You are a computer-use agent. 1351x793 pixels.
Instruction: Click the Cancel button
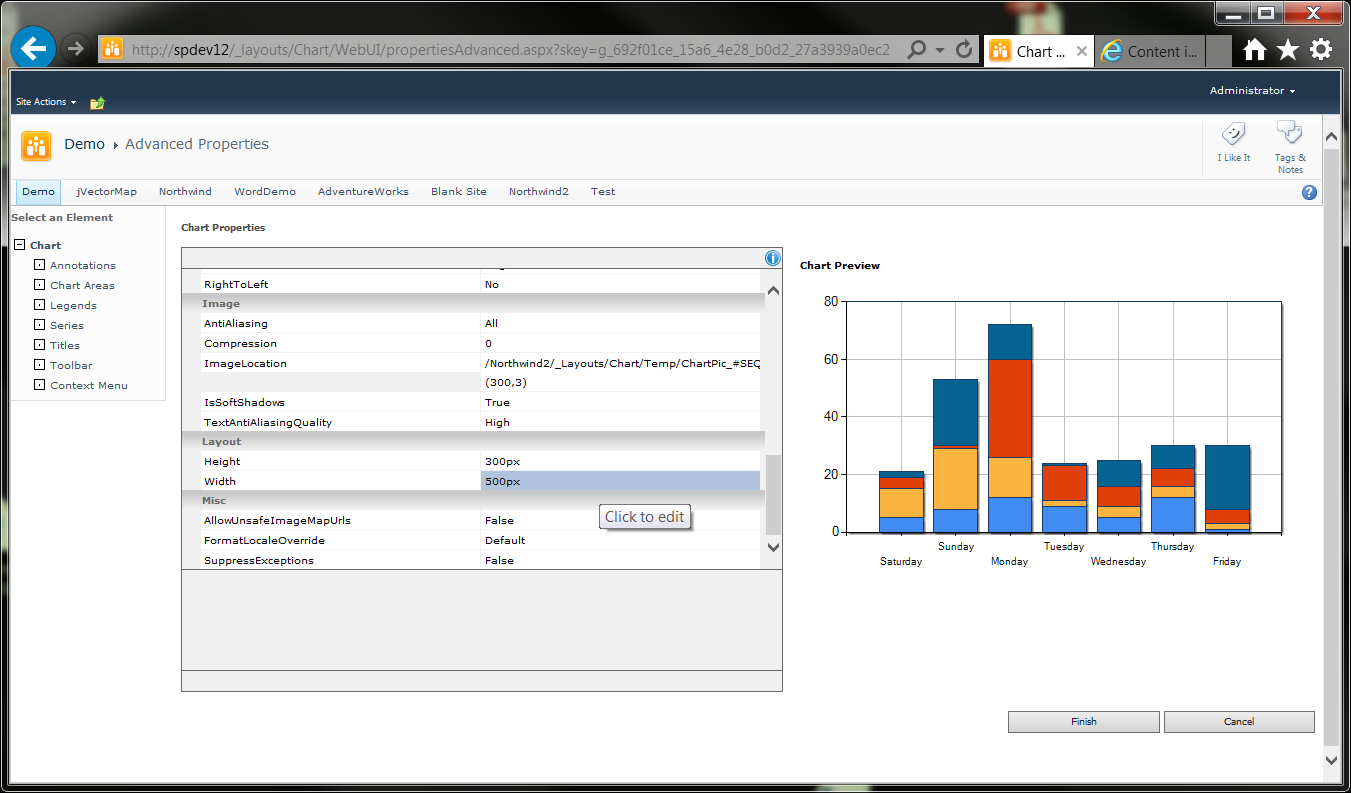(x=1239, y=722)
